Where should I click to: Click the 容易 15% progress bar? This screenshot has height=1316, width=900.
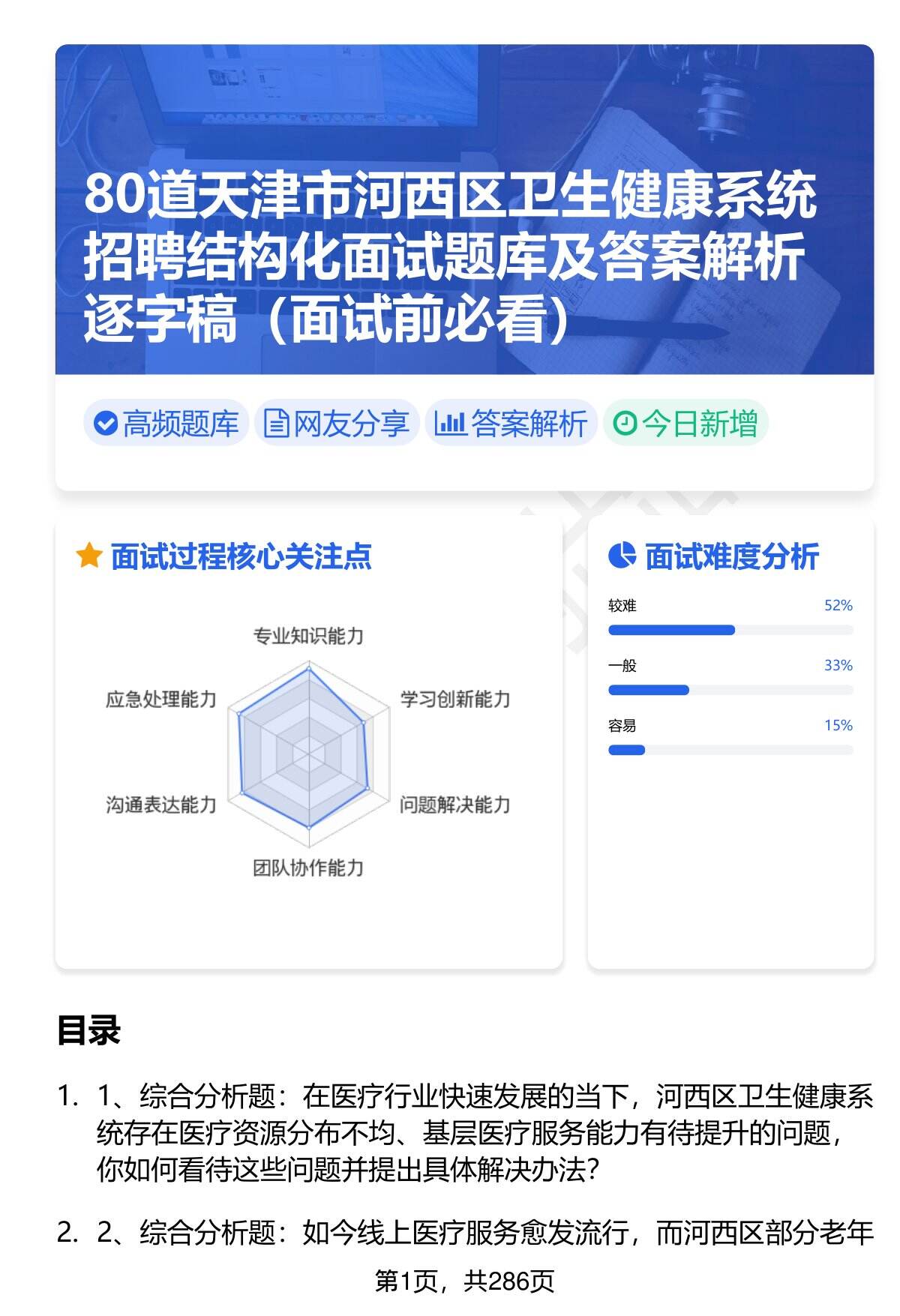(x=730, y=750)
